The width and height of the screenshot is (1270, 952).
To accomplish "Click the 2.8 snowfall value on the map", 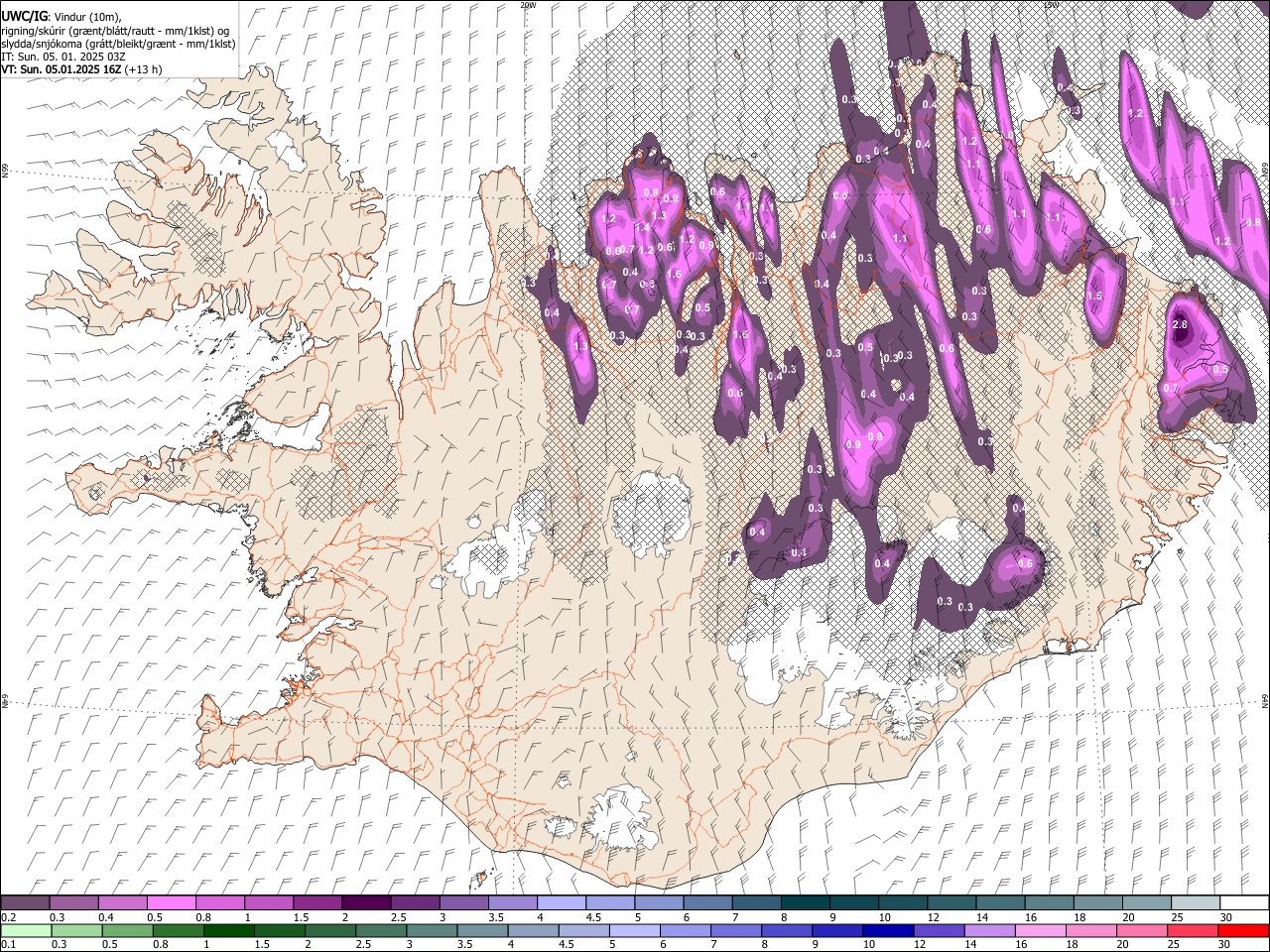I will click(1180, 325).
